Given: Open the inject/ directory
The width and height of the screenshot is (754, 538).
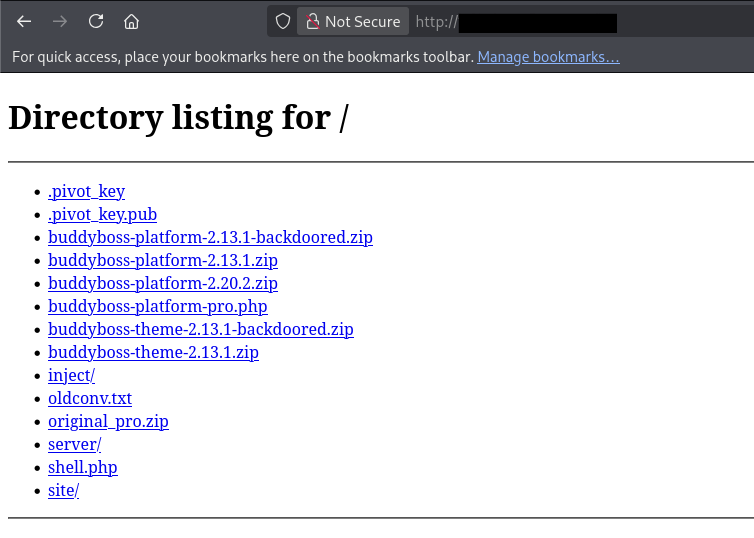Looking at the screenshot, I should pyautogui.click(x=72, y=375).
